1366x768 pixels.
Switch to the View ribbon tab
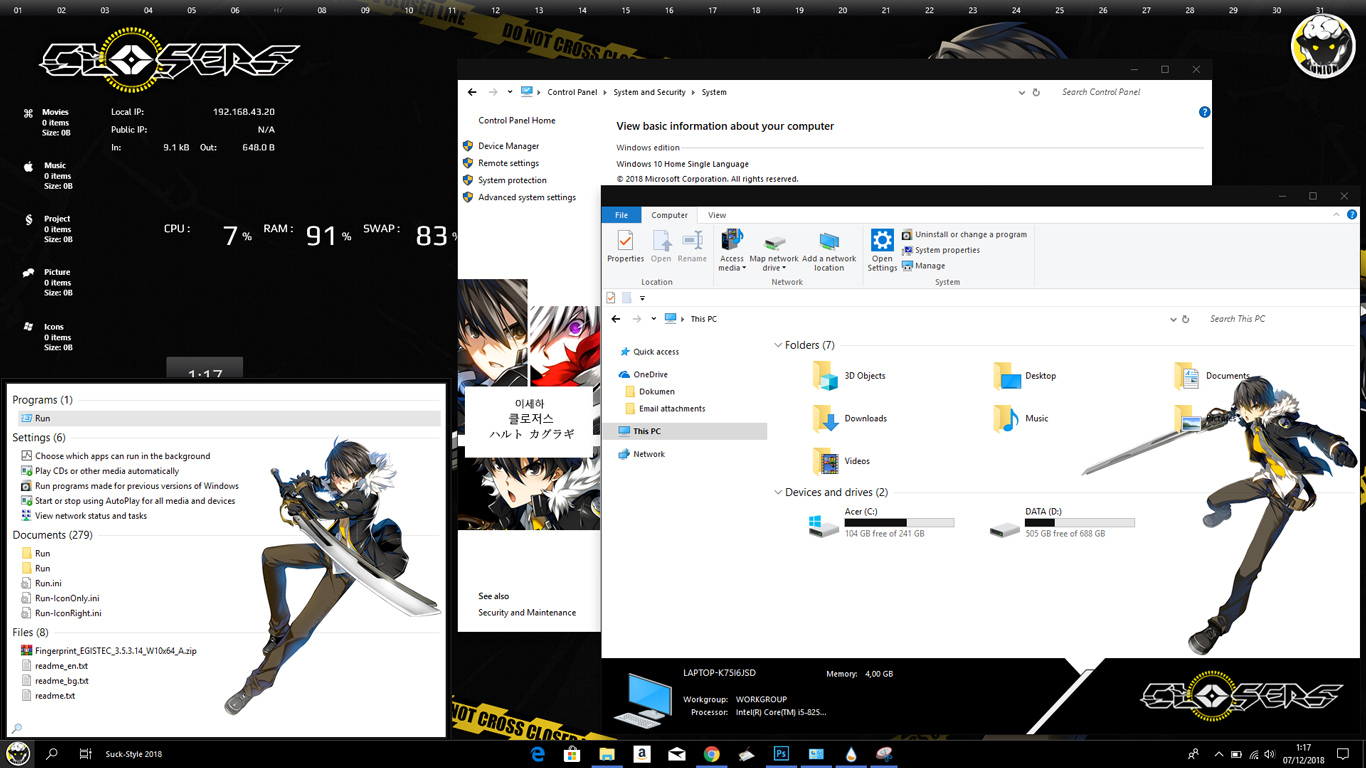point(717,215)
